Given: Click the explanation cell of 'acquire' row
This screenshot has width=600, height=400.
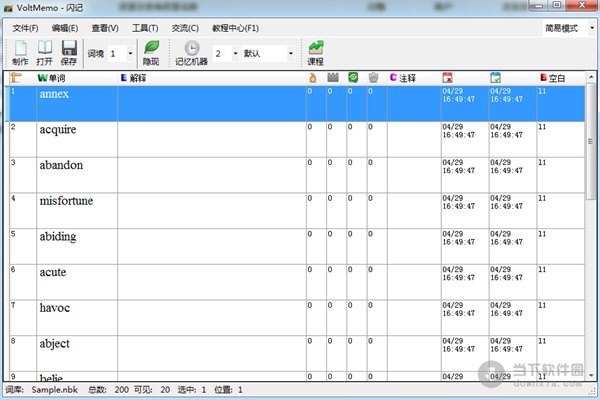Looking at the screenshot, I should coord(212,139).
